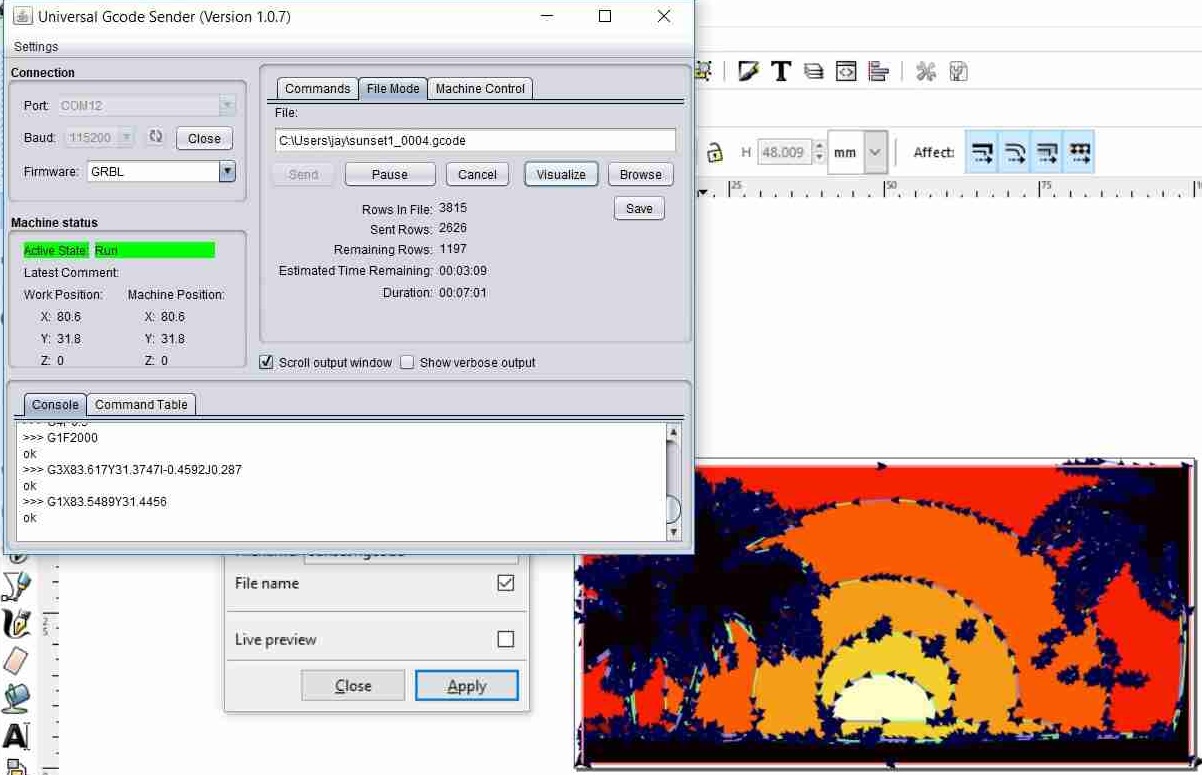The height and width of the screenshot is (775, 1202).
Task: Open the Baud 115200 dropdown
Action: click(x=126, y=138)
